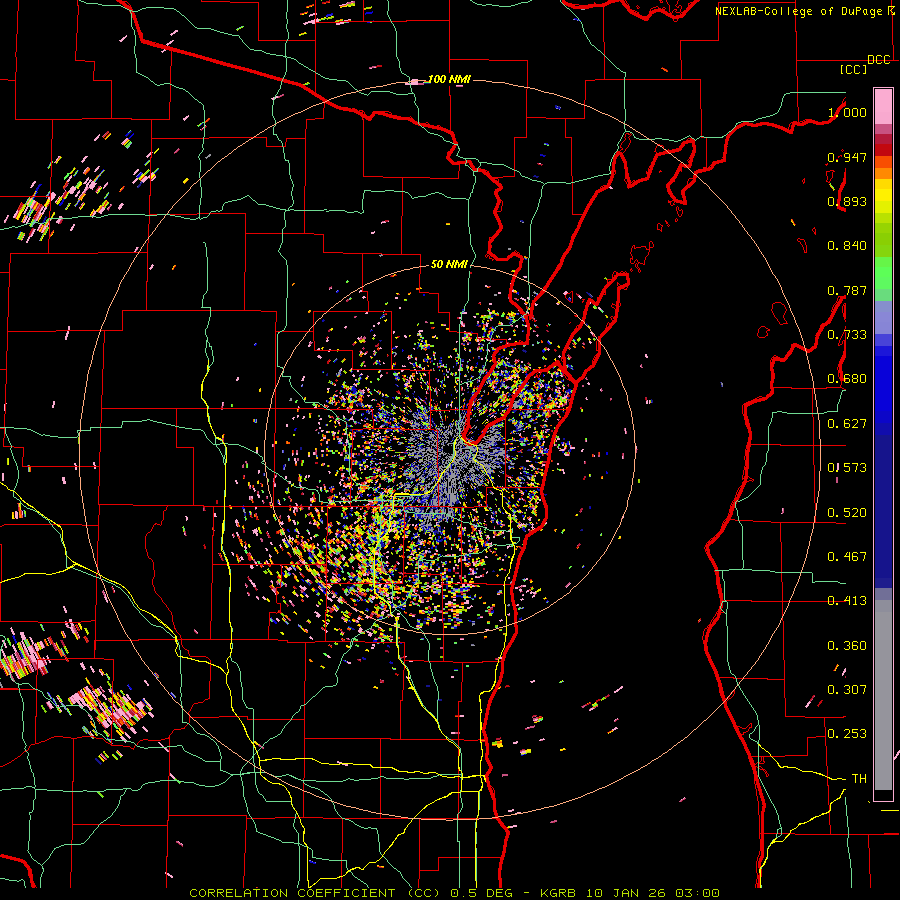This screenshot has height=900, width=900.
Task: Click the 50 NMI range ring label
Action: 449,265
